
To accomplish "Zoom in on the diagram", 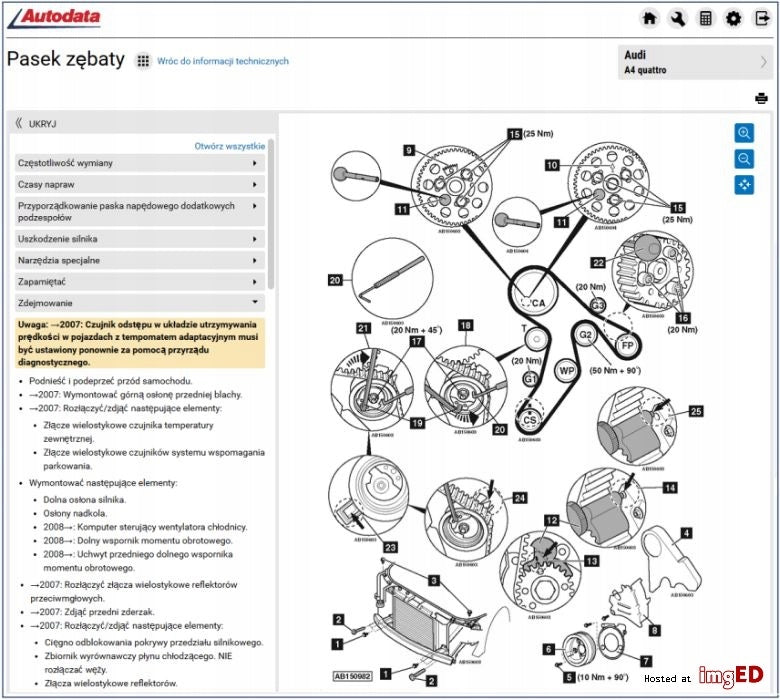I will [x=744, y=133].
